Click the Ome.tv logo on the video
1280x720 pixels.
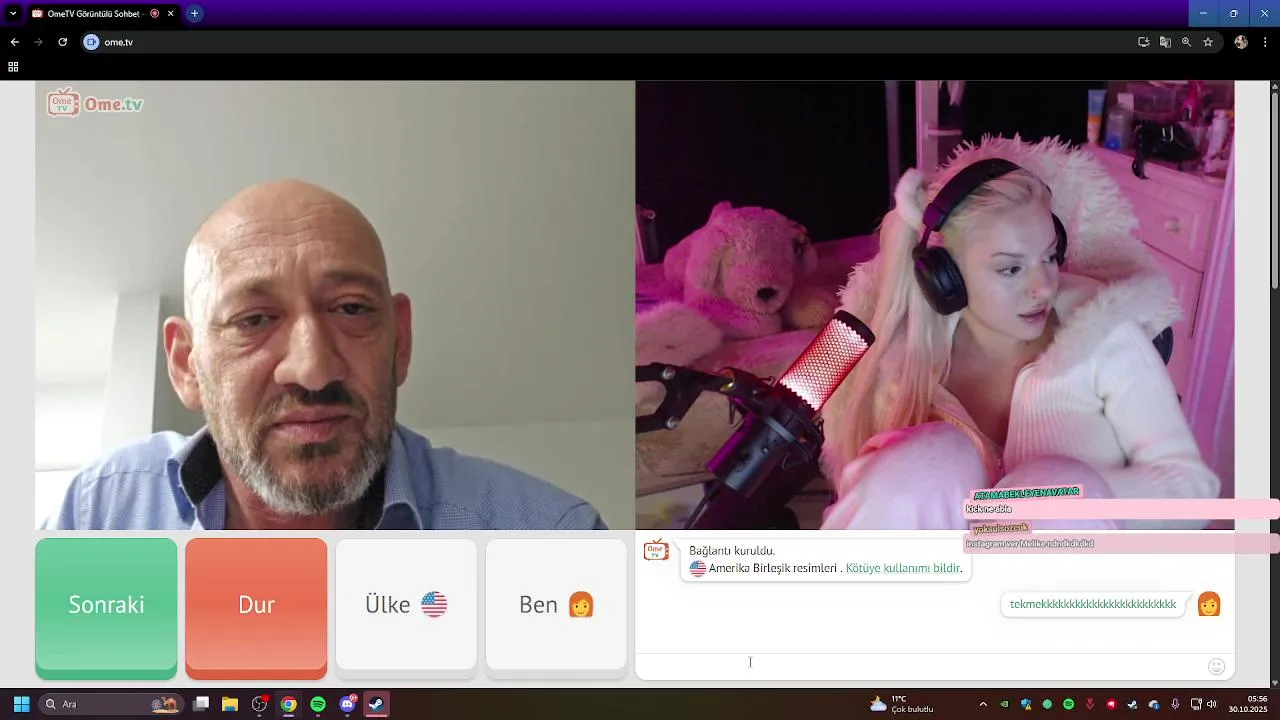point(95,103)
